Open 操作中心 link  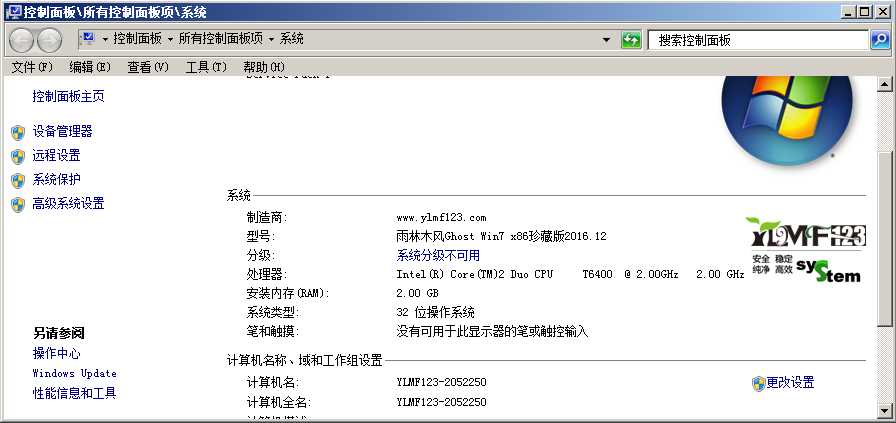pos(57,354)
